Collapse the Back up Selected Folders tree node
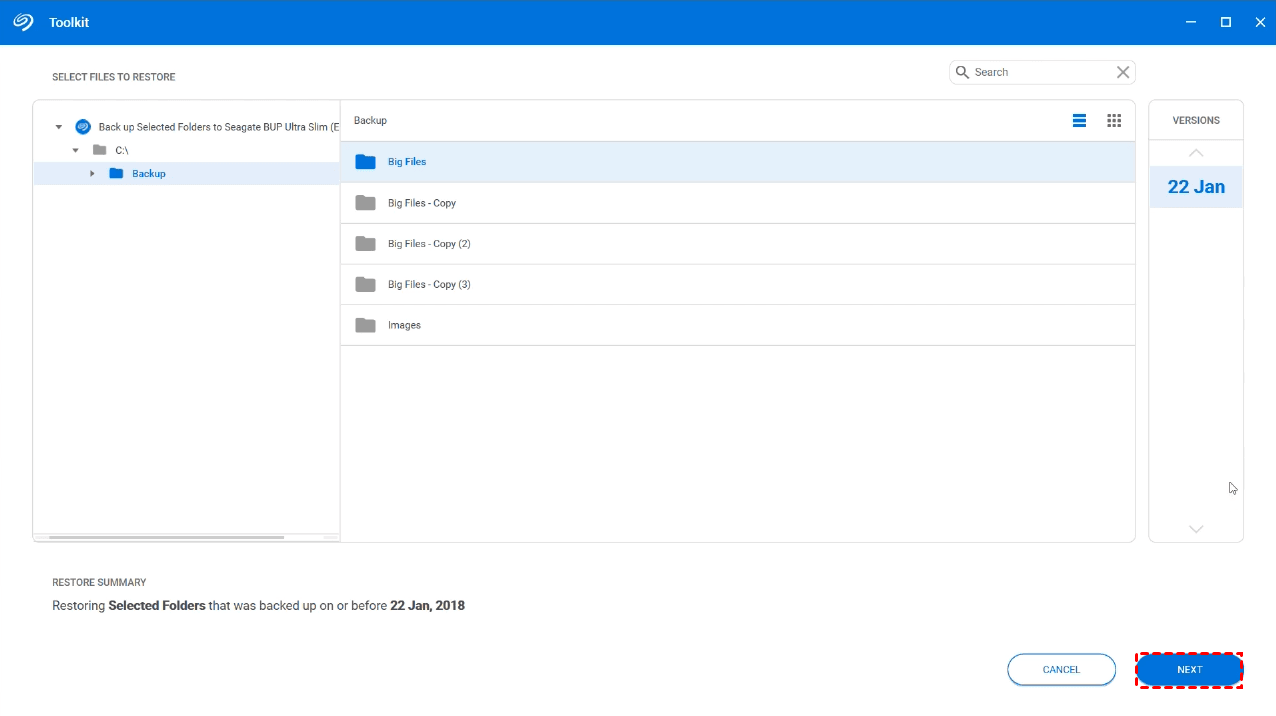Viewport: 1276px width, 716px height. pyautogui.click(x=58, y=126)
